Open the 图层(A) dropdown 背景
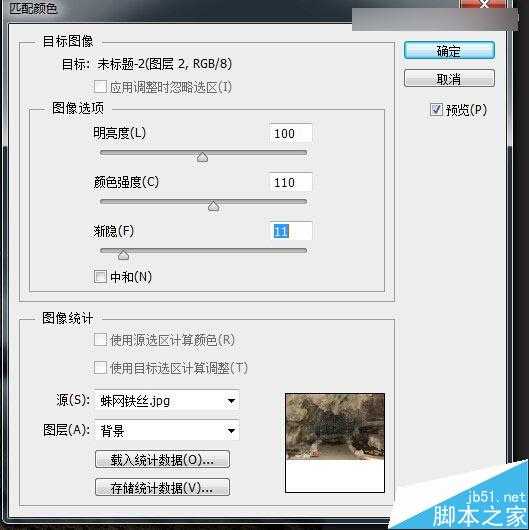529x530 pixels. pos(167,431)
